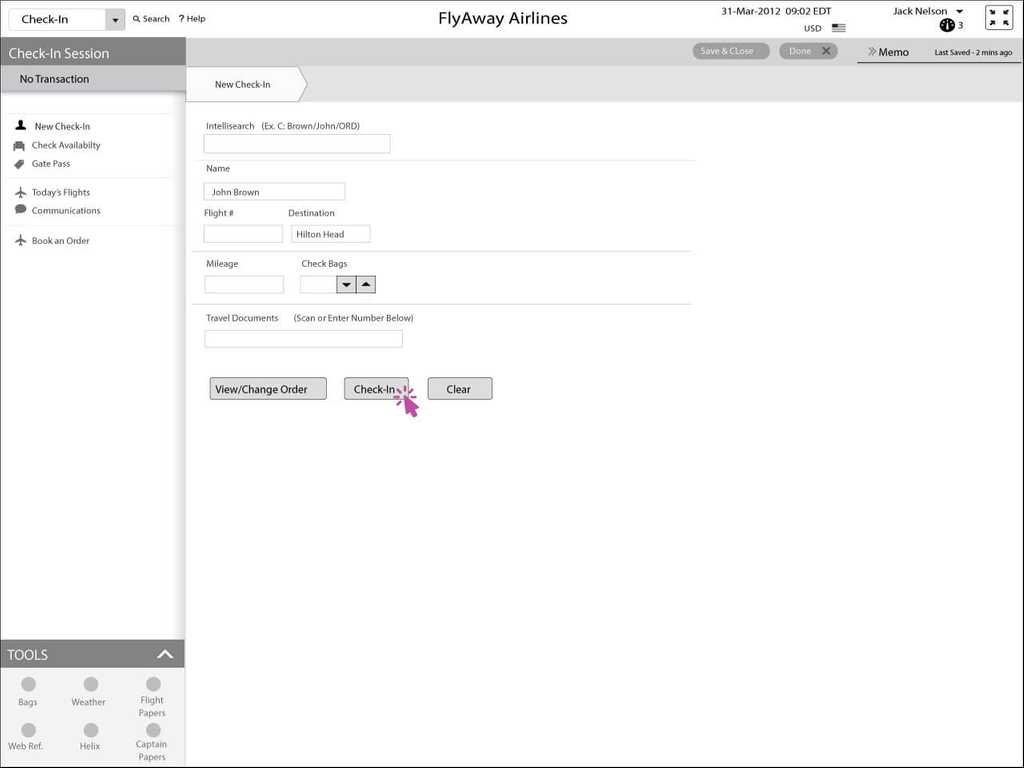Open the Search magnifier in the header
The width and height of the screenshot is (1024, 768).
pos(137,19)
